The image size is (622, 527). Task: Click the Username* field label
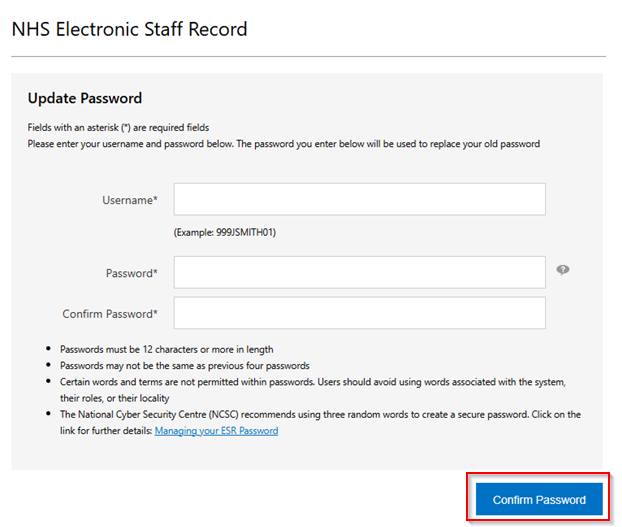pyautogui.click(x=129, y=200)
